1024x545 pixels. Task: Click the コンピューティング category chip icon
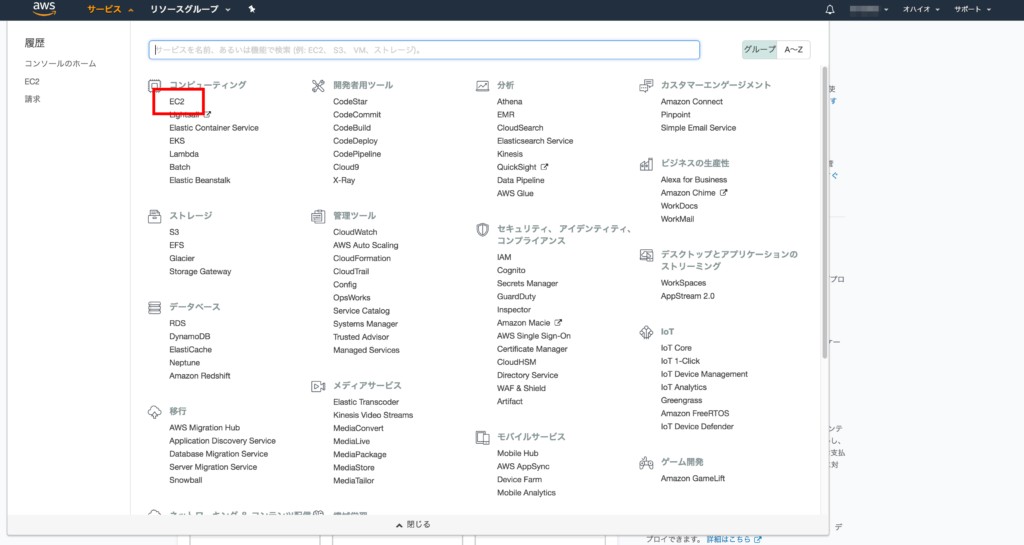pos(154,86)
